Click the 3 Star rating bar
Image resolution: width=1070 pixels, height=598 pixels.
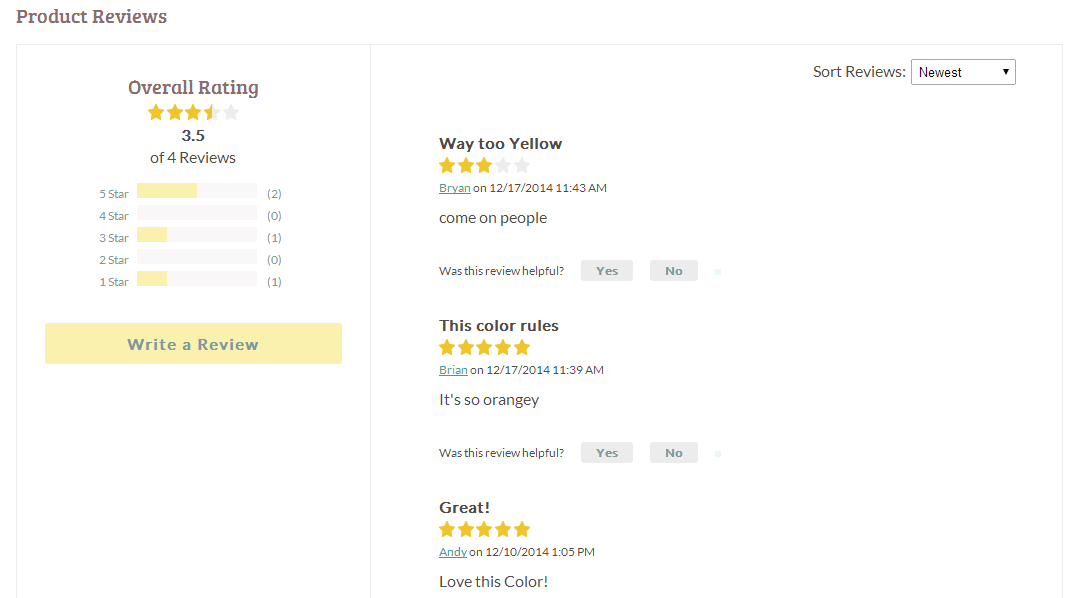coord(197,235)
